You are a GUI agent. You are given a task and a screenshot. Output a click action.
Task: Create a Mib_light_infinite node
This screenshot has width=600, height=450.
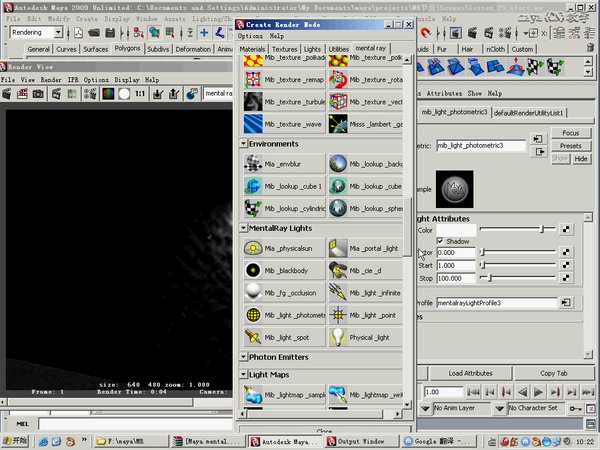(365, 293)
